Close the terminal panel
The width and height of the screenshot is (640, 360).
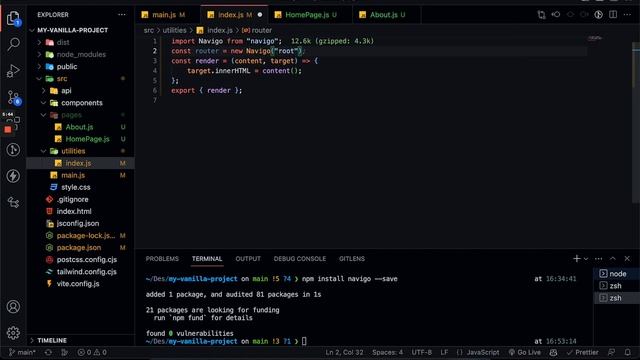(x=627, y=258)
